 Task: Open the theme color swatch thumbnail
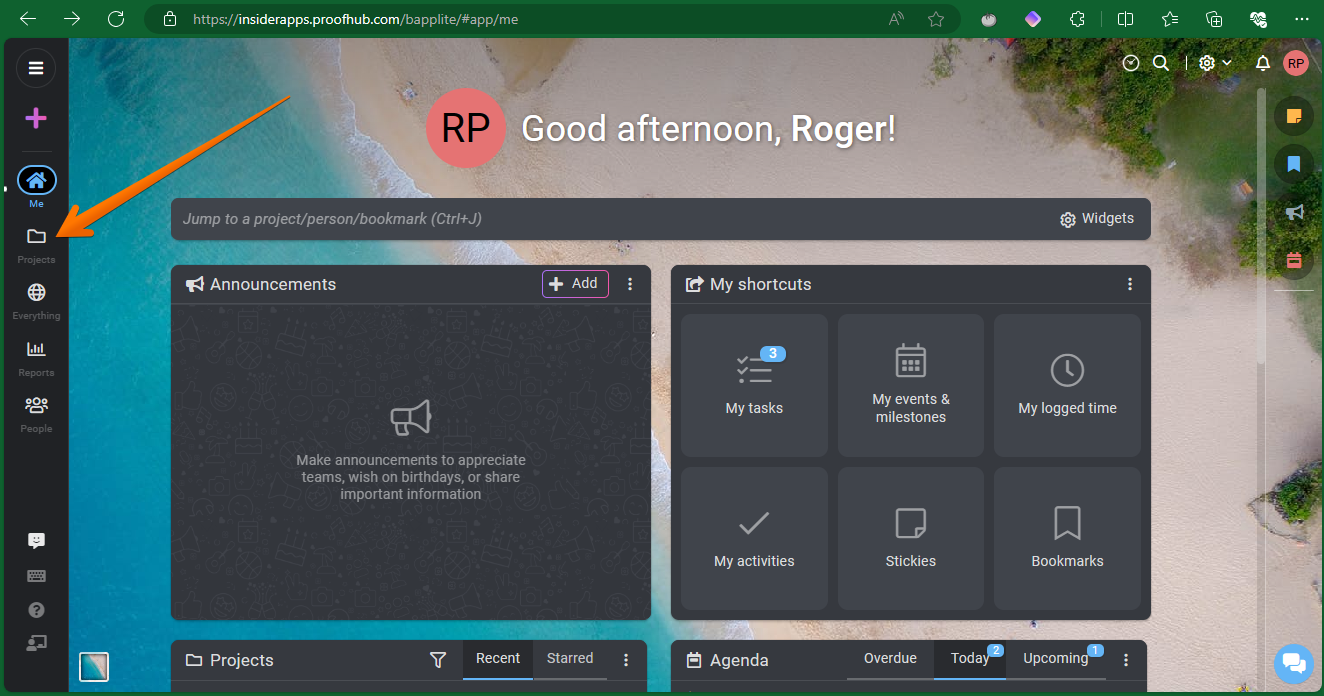point(94,666)
